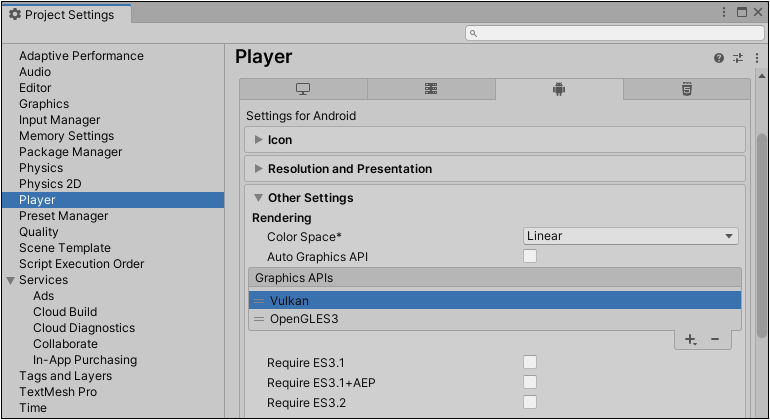The width and height of the screenshot is (770, 420).
Task: Click the settings search field
Action: 615,33
